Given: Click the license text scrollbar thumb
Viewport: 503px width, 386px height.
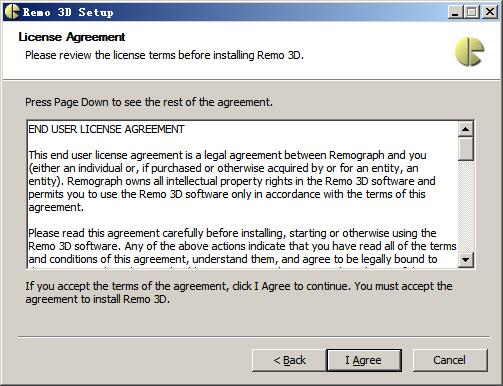Looking at the screenshot, I should pyautogui.click(x=466, y=149).
